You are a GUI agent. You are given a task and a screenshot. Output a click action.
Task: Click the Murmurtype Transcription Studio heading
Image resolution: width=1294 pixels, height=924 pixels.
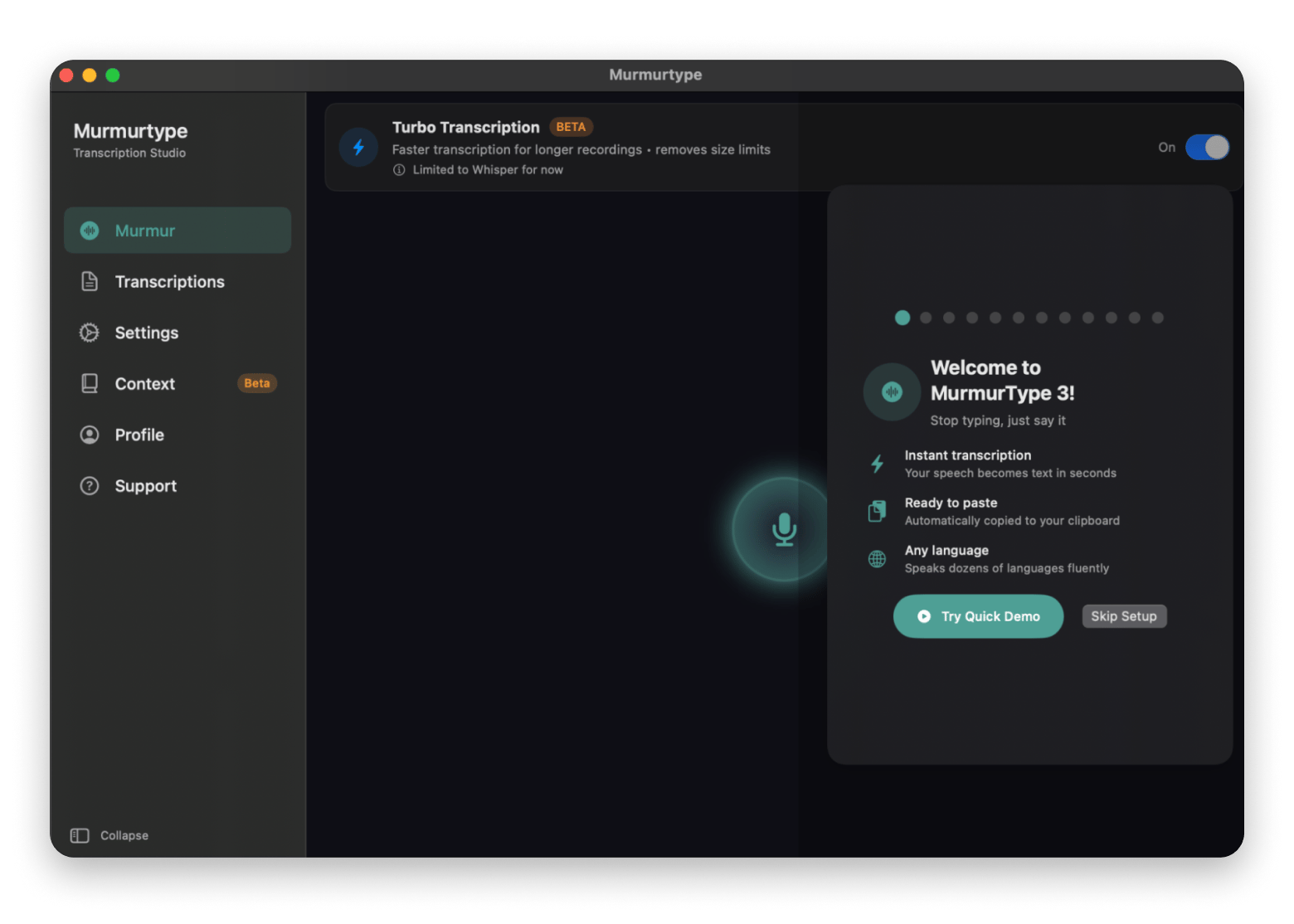pyautogui.click(x=130, y=140)
